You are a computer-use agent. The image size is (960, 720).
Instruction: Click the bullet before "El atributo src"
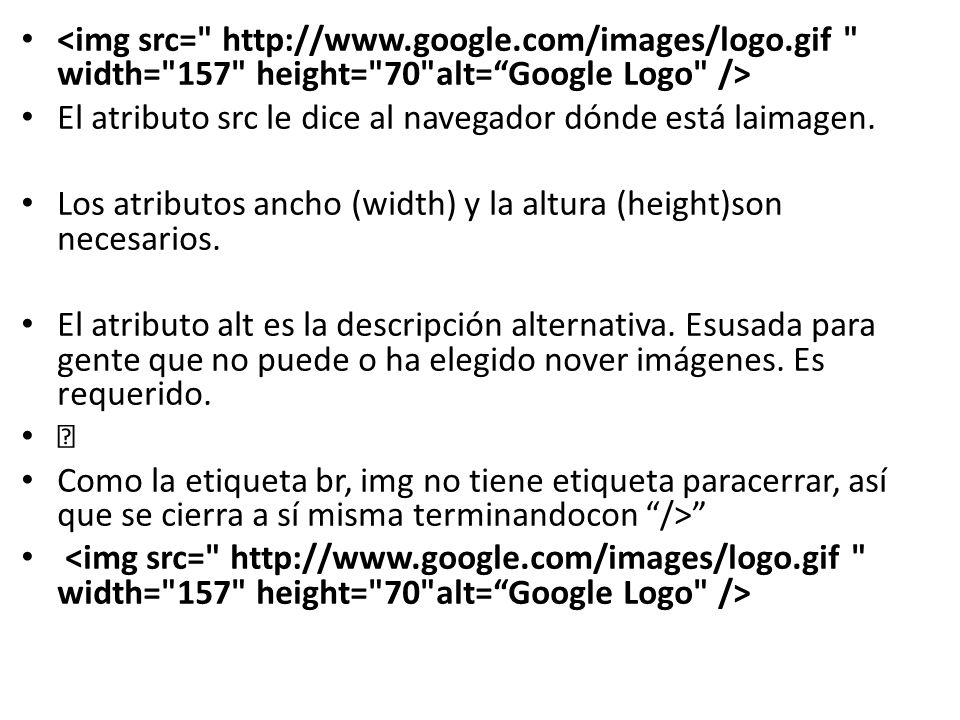coord(27,116)
